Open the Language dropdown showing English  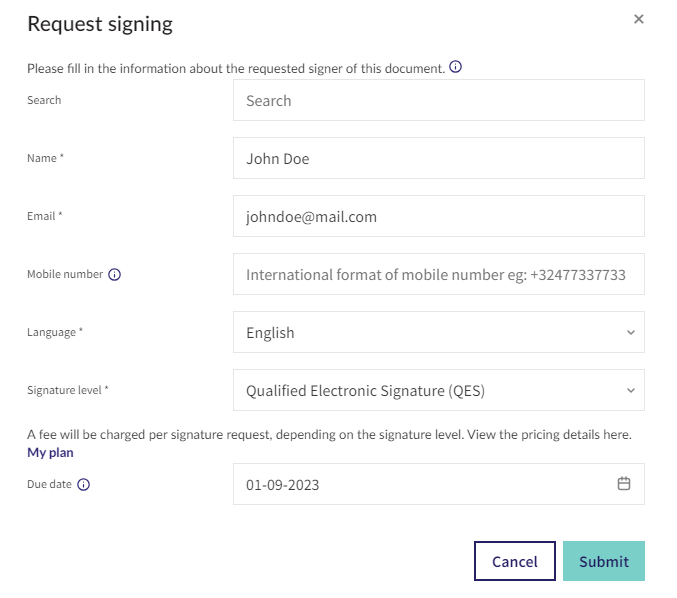pyautogui.click(x=439, y=332)
